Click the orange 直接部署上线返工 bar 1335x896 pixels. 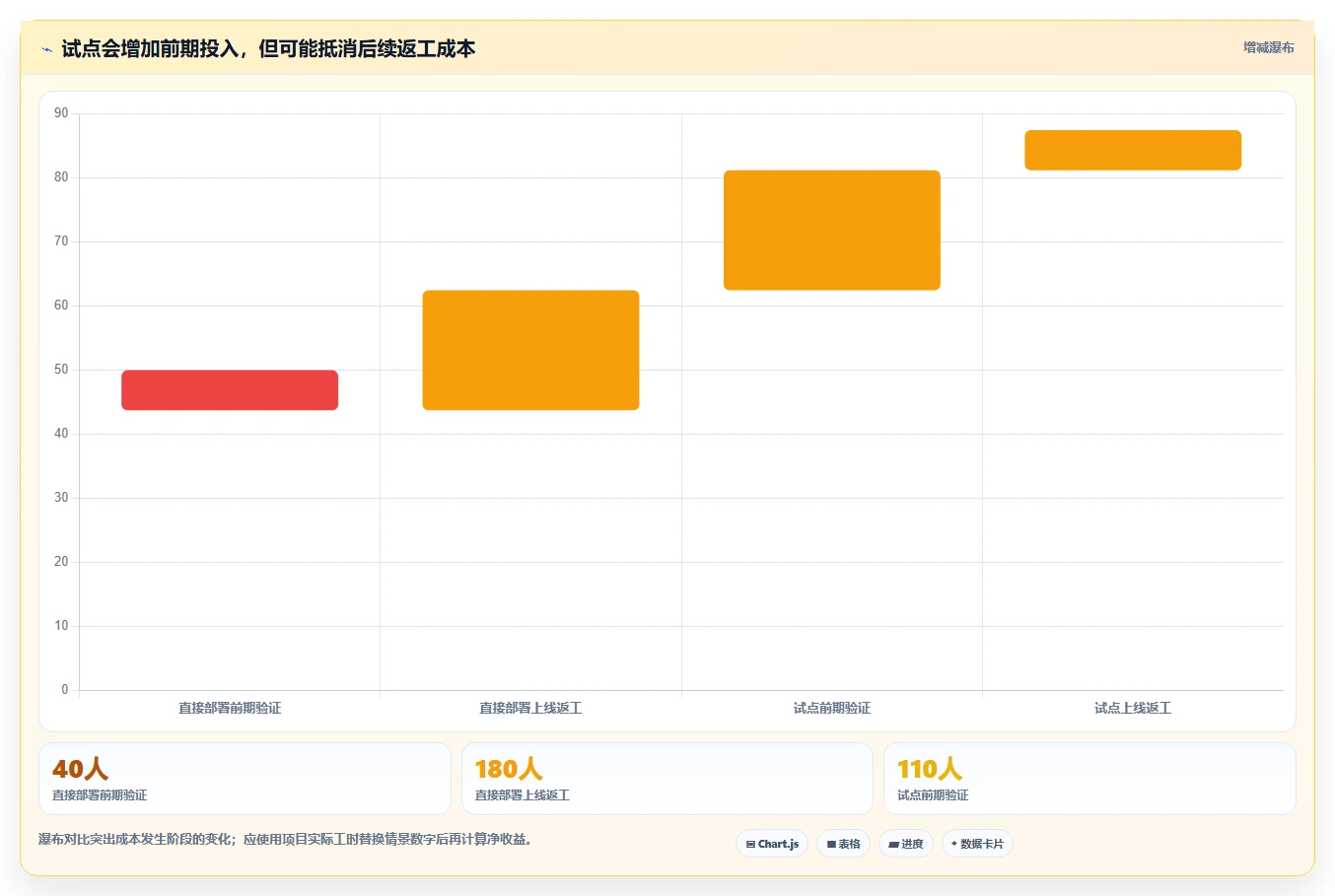click(530, 350)
